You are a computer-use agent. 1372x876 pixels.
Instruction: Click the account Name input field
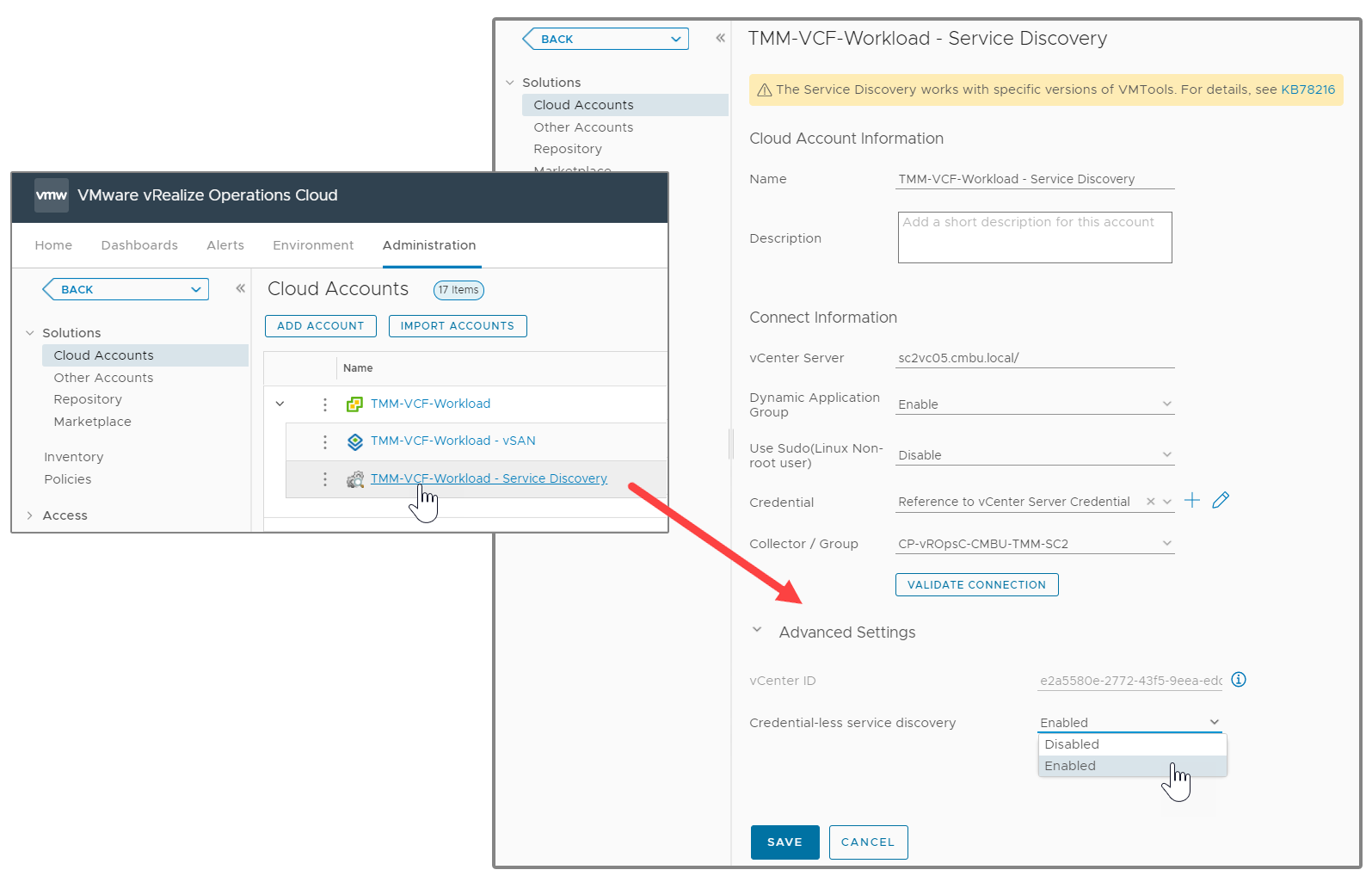[1035, 179]
